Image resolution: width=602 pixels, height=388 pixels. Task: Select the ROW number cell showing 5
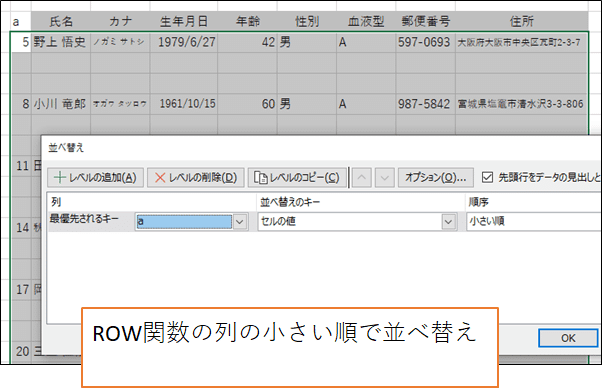click(x=21, y=42)
